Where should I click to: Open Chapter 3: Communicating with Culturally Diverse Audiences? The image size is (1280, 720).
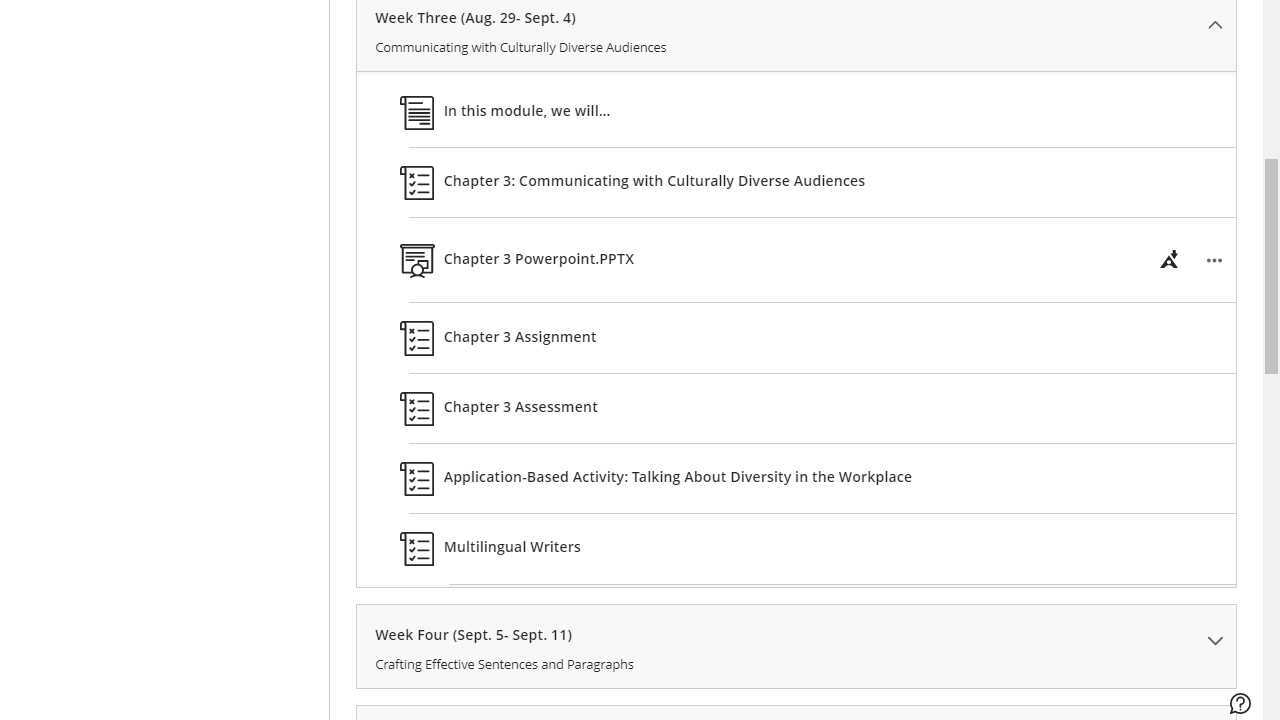[654, 181]
